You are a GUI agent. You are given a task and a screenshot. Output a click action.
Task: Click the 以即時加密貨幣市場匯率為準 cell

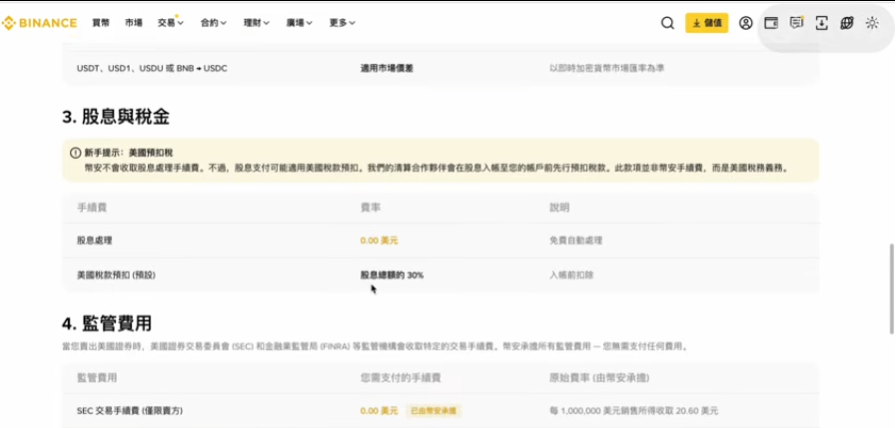pyautogui.click(x=607, y=68)
